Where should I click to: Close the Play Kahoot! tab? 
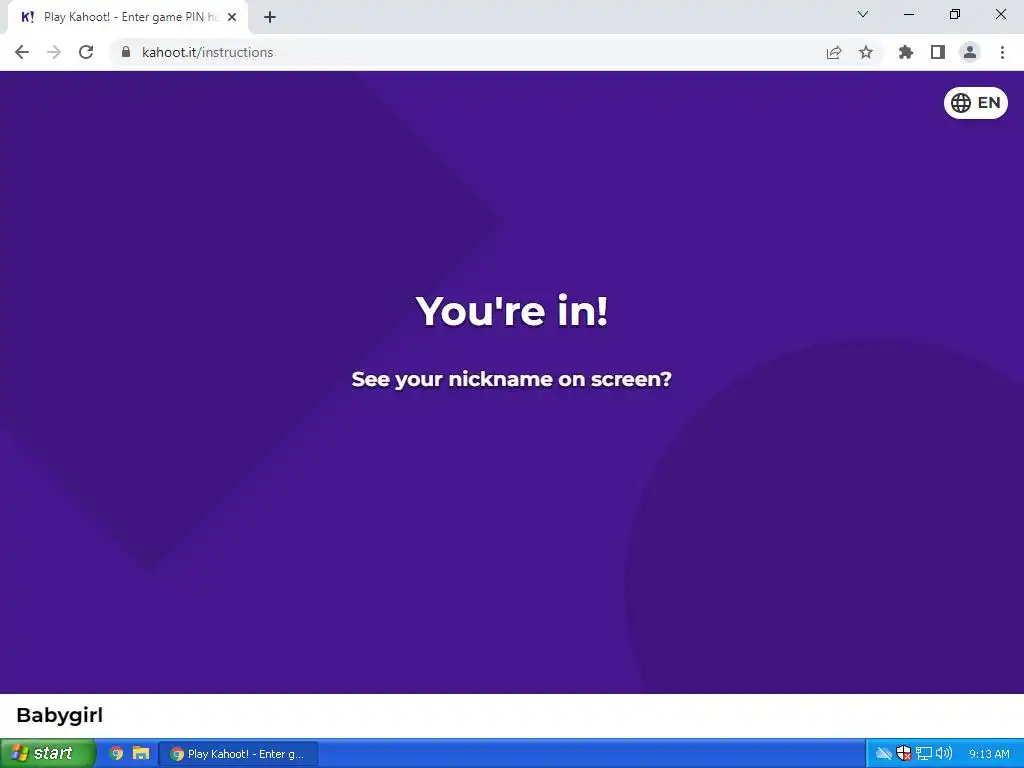tap(232, 17)
